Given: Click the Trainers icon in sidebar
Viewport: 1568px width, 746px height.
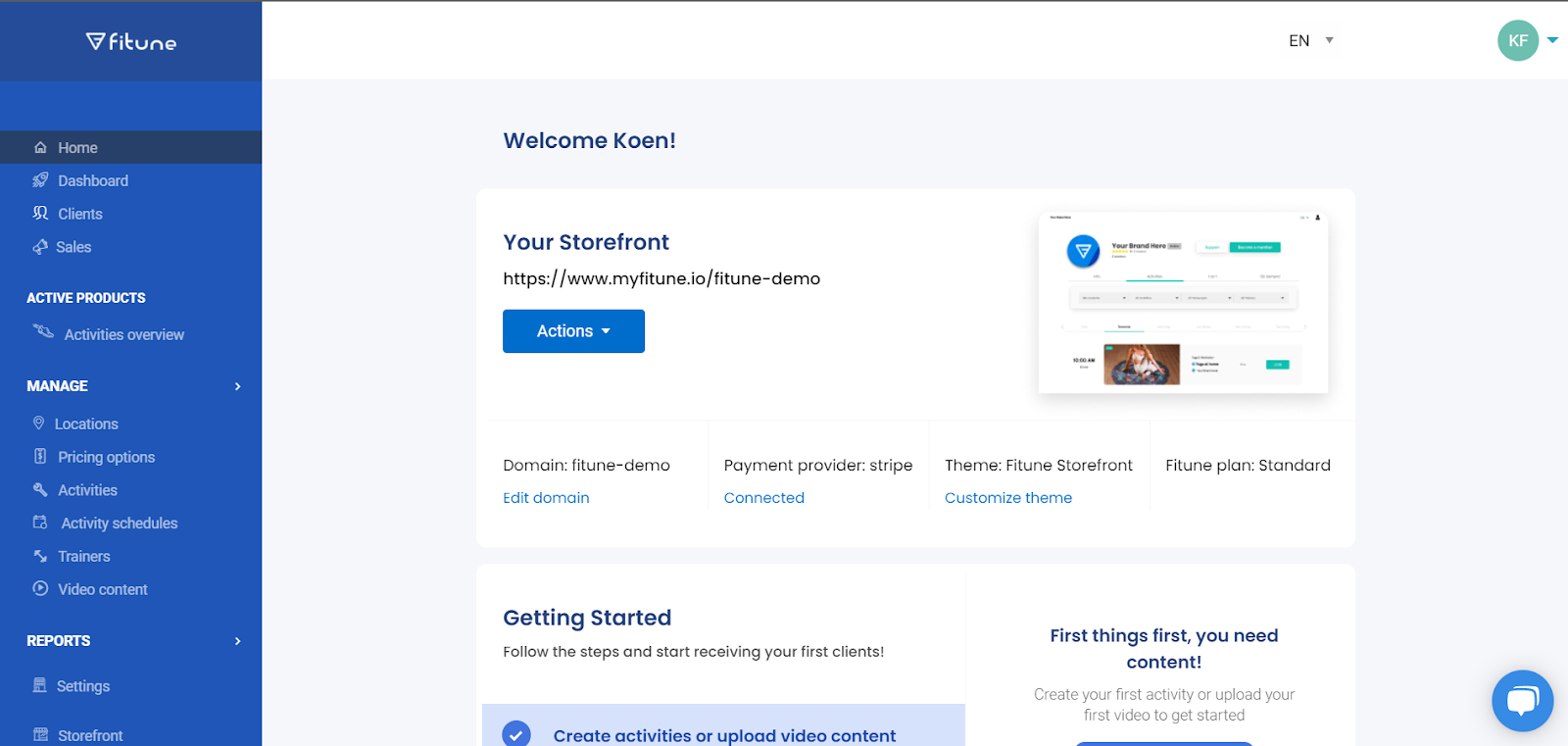Looking at the screenshot, I should [x=40, y=556].
